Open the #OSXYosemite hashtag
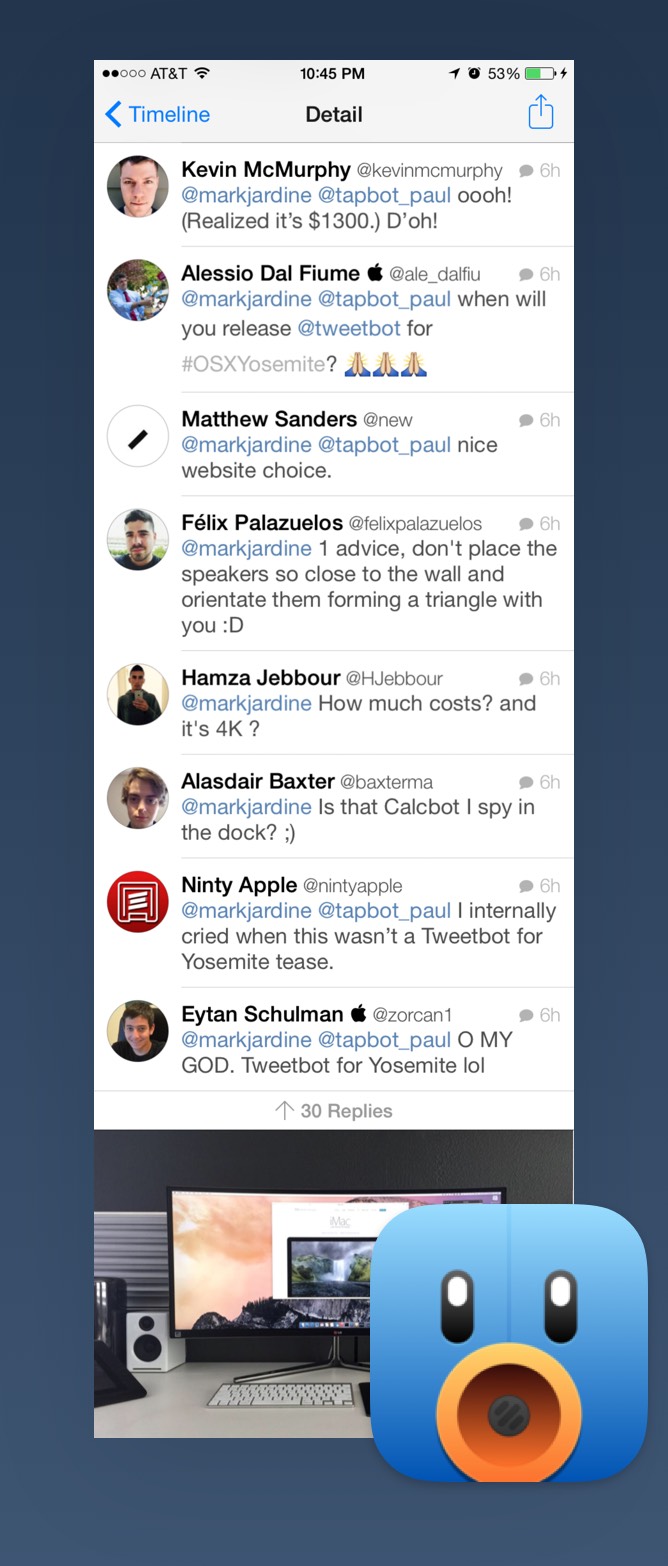The width and height of the screenshot is (668, 1566). [253, 364]
